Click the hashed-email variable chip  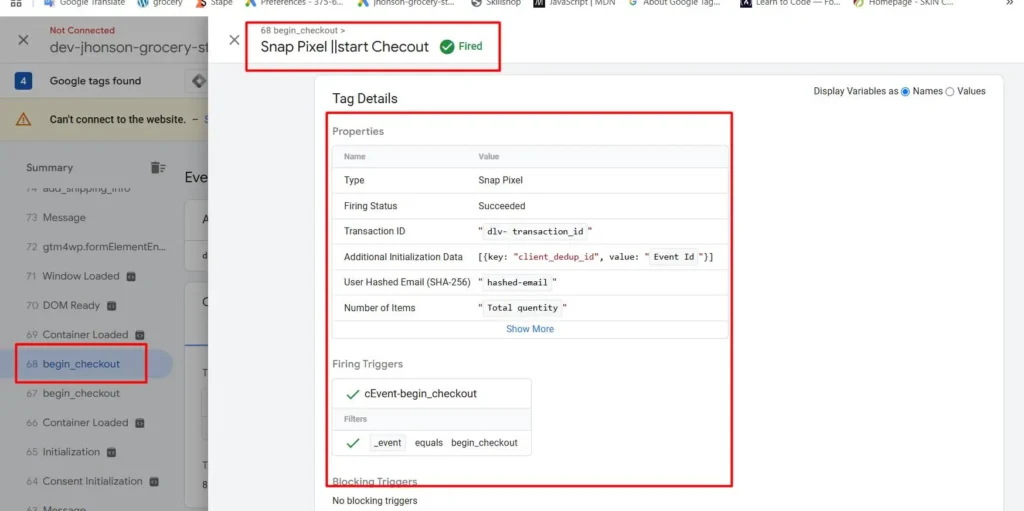pos(517,283)
